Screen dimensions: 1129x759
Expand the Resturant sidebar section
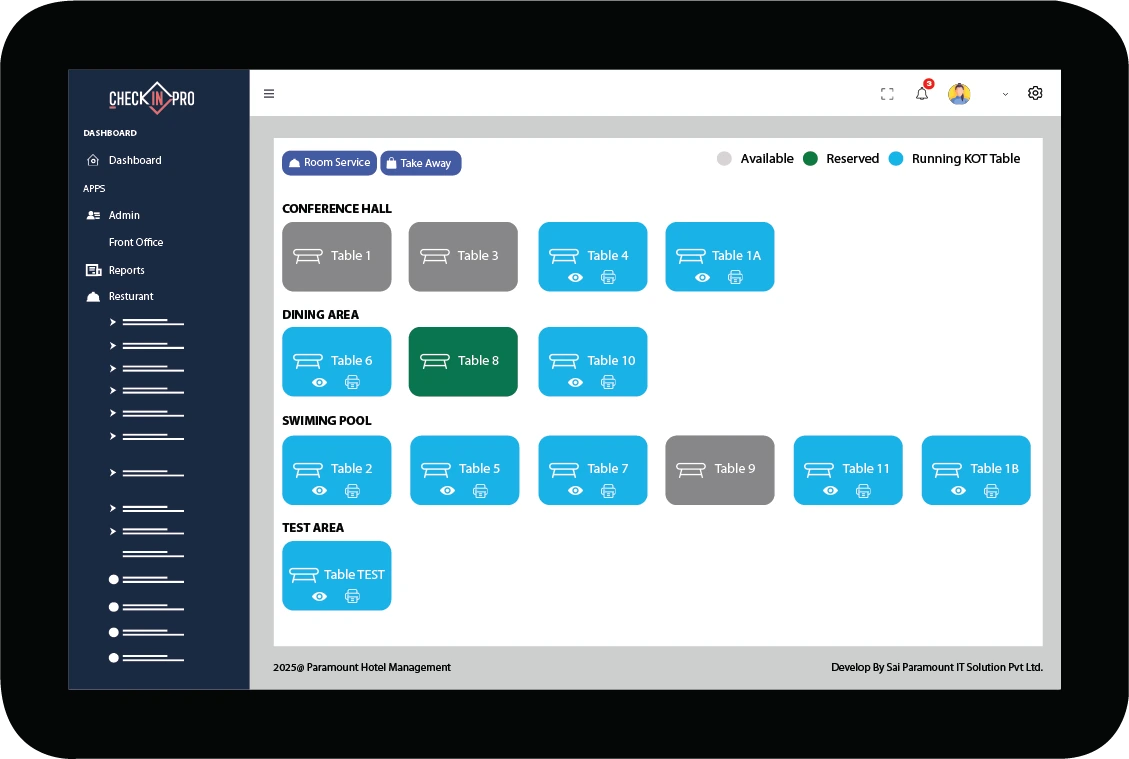click(x=131, y=296)
